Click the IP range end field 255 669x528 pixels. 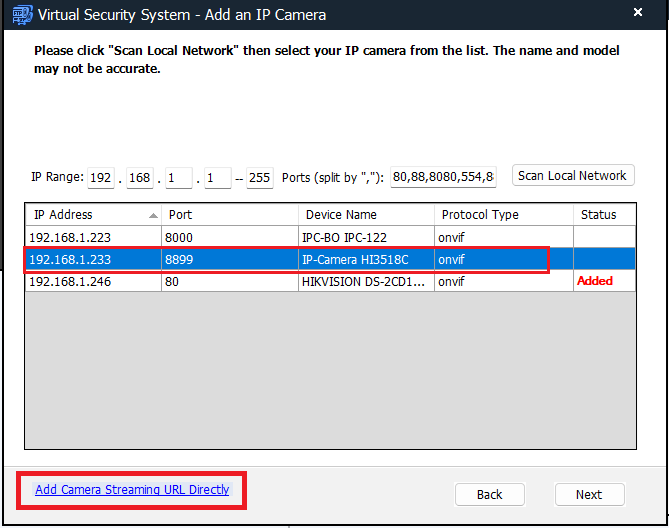259,178
